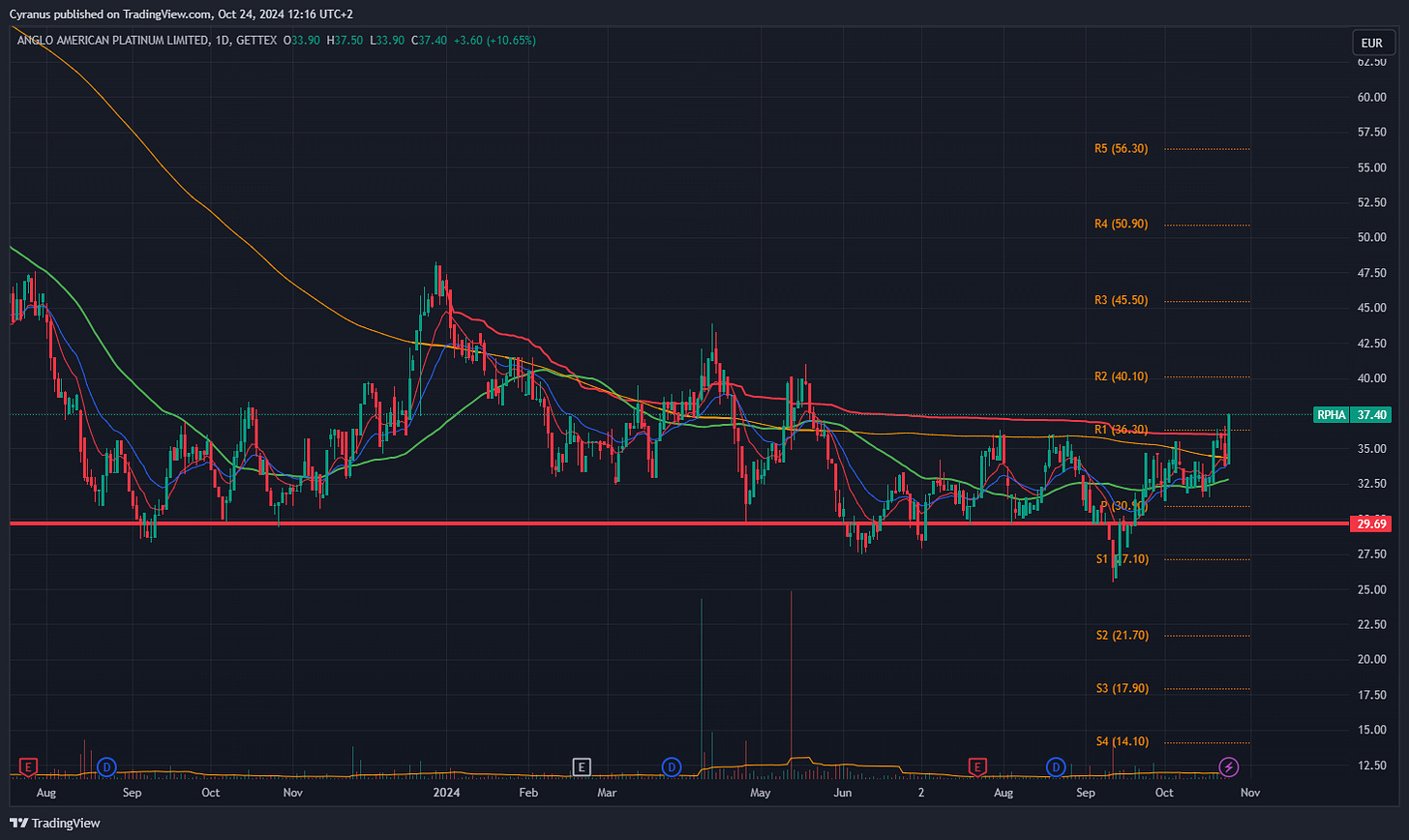Click the high value H37.50 in legend
1409x840 pixels.
tap(346, 41)
